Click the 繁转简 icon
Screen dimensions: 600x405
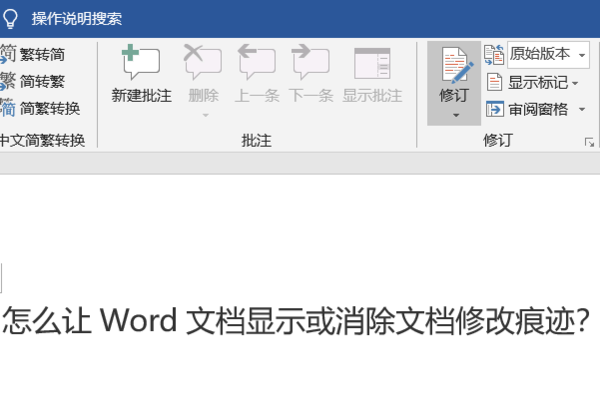(8, 54)
